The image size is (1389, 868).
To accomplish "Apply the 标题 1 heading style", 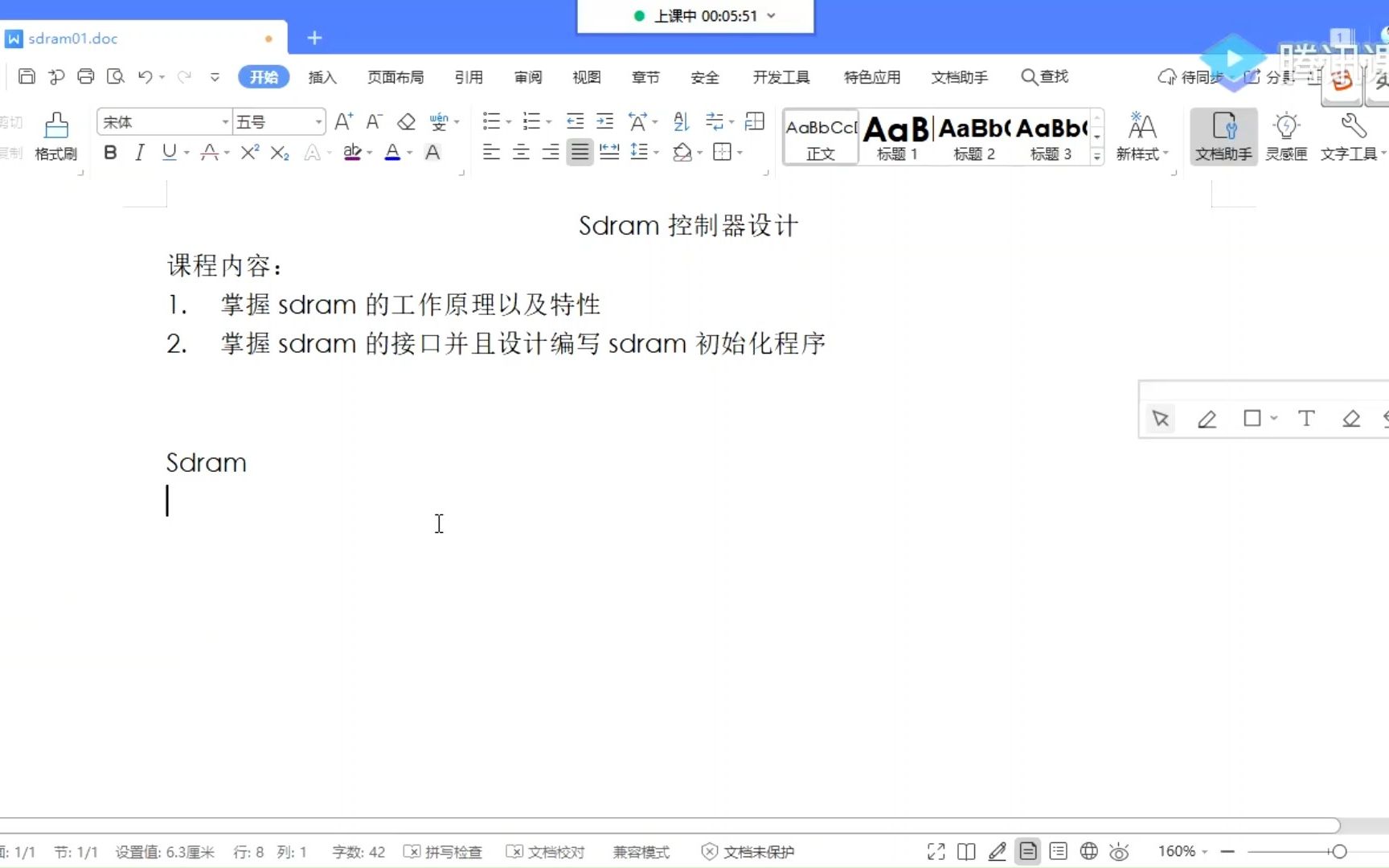I will click(896, 137).
